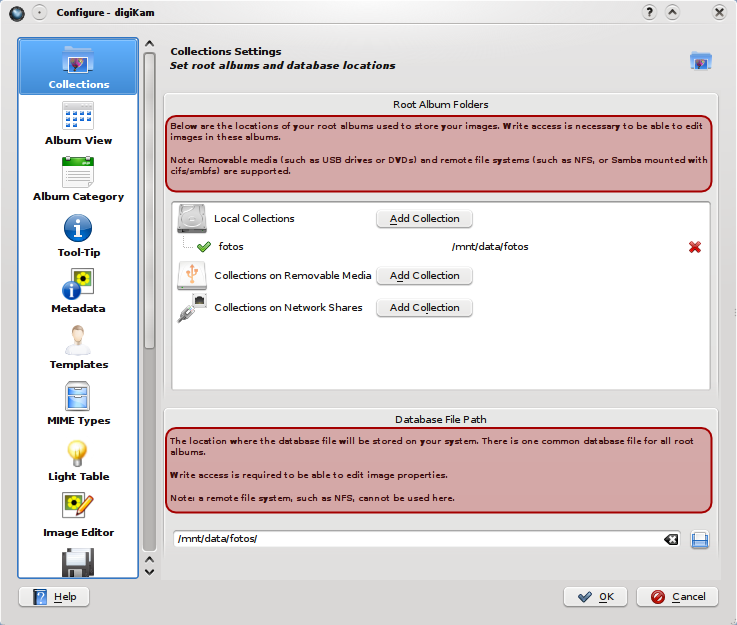Select MIME Types in the sidebar
737x625 pixels.
click(78, 404)
